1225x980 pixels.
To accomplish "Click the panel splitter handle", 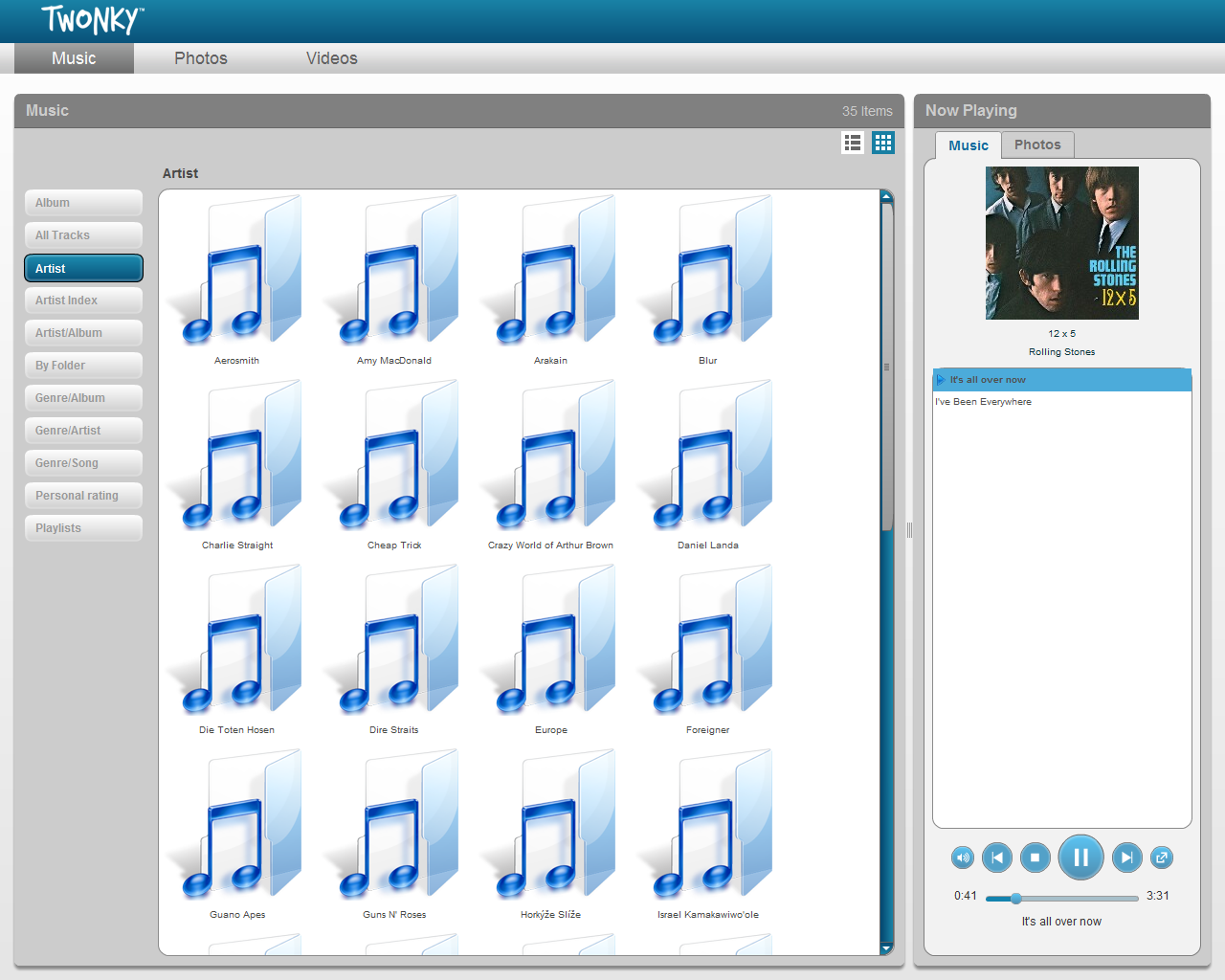I will click(x=909, y=530).
